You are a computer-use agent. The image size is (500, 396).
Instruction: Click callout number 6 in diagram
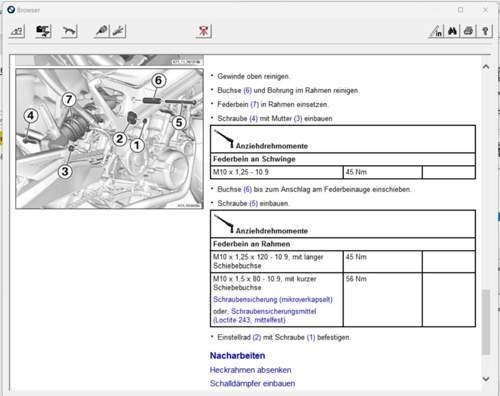[x=158, y=80]
